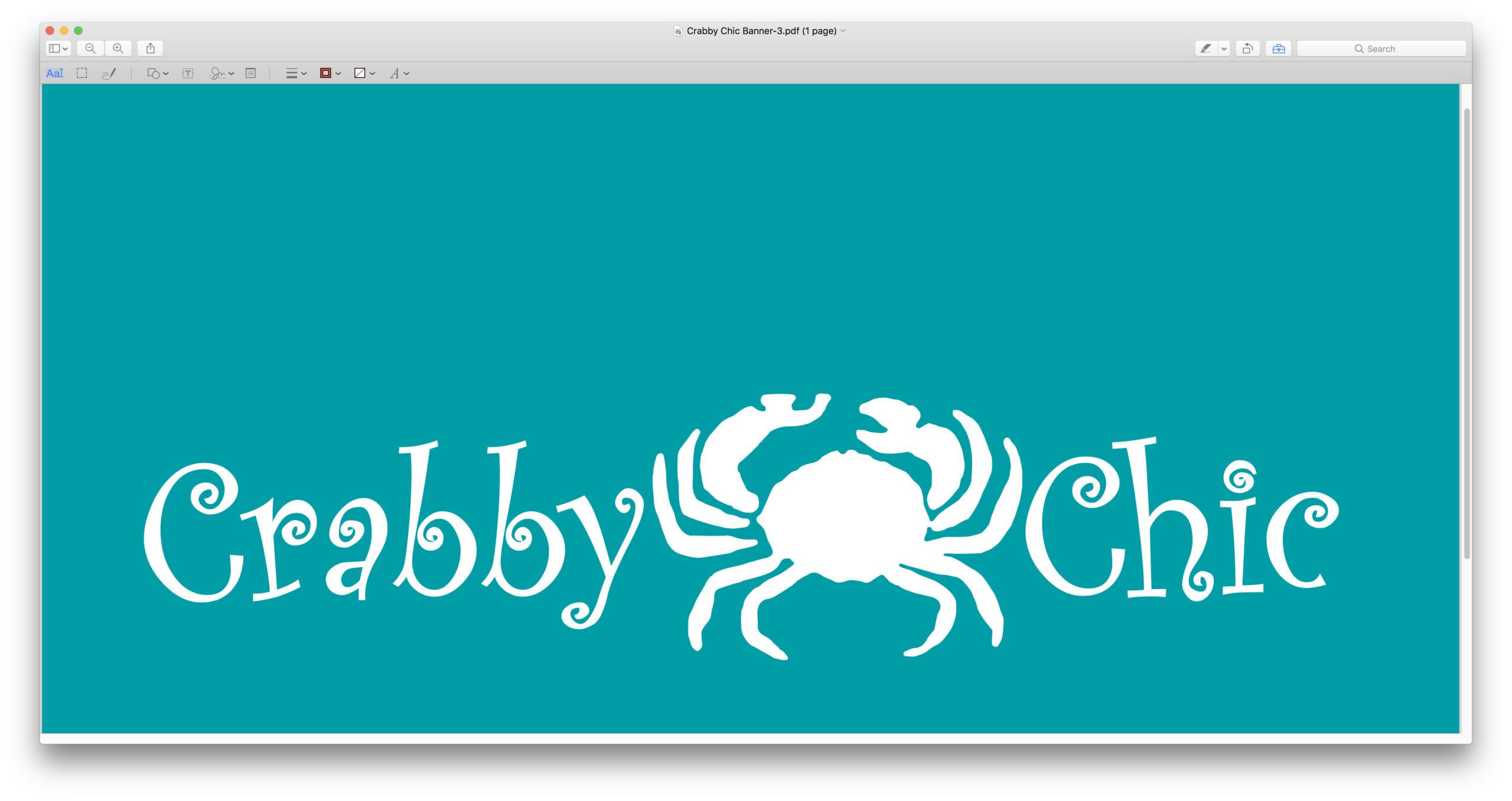The width and height of the screenshot is (1512, 801).
Task: Open the Shapes menu
Action: [158, 73]
